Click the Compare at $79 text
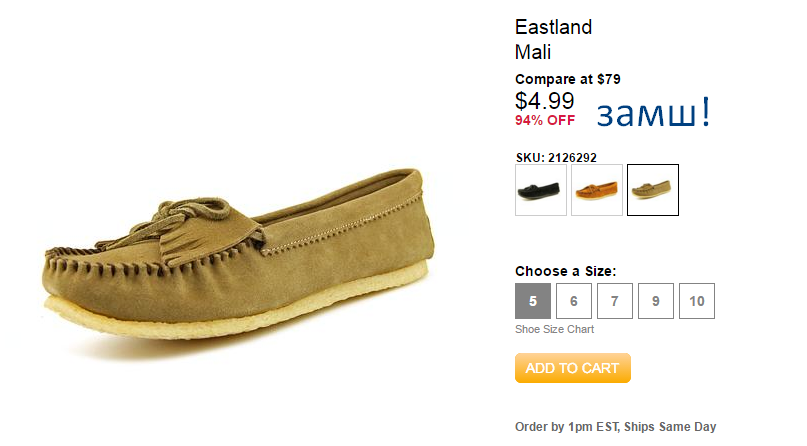The width and height of the screenshot is (807, 446). coord(568,79)
